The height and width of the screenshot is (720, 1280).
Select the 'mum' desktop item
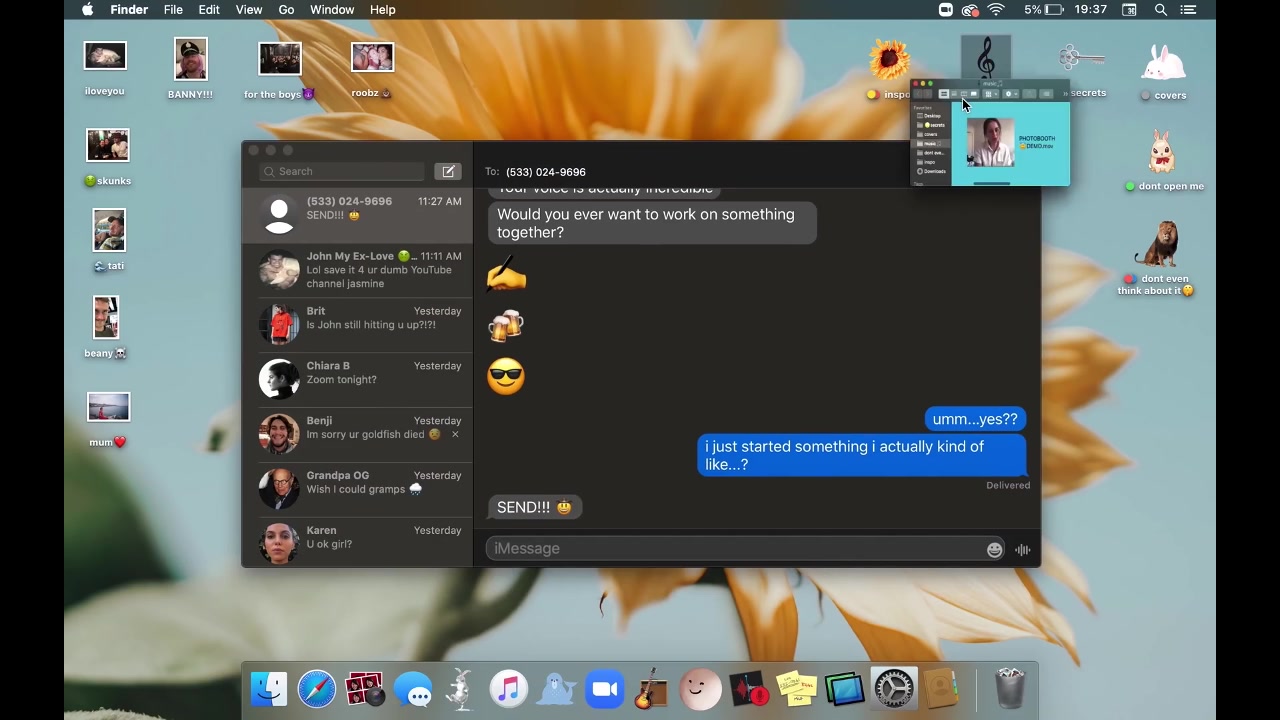tap(108, 419)
